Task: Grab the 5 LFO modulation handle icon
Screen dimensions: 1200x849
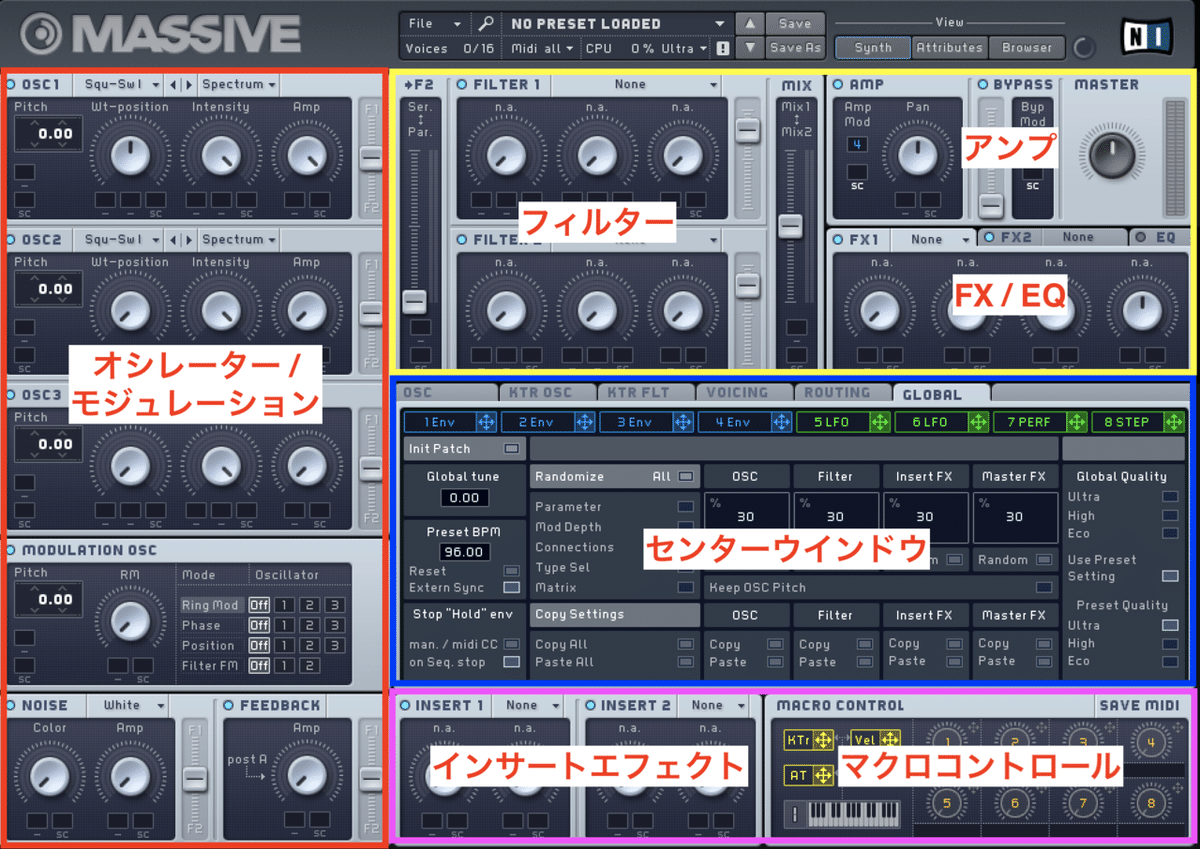Action: [x=880, y=422]
